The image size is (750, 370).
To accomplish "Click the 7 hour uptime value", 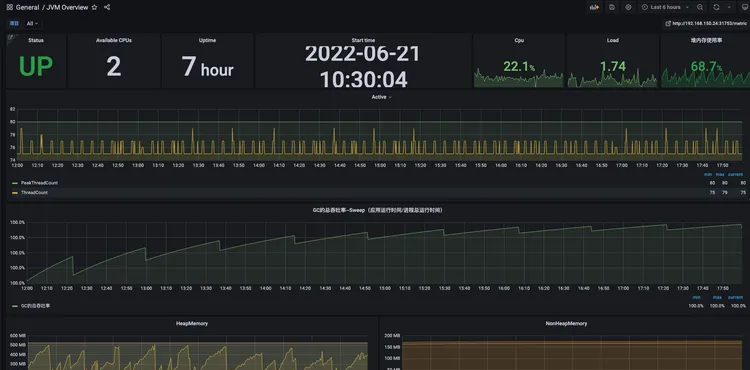I will coord(208,66).
